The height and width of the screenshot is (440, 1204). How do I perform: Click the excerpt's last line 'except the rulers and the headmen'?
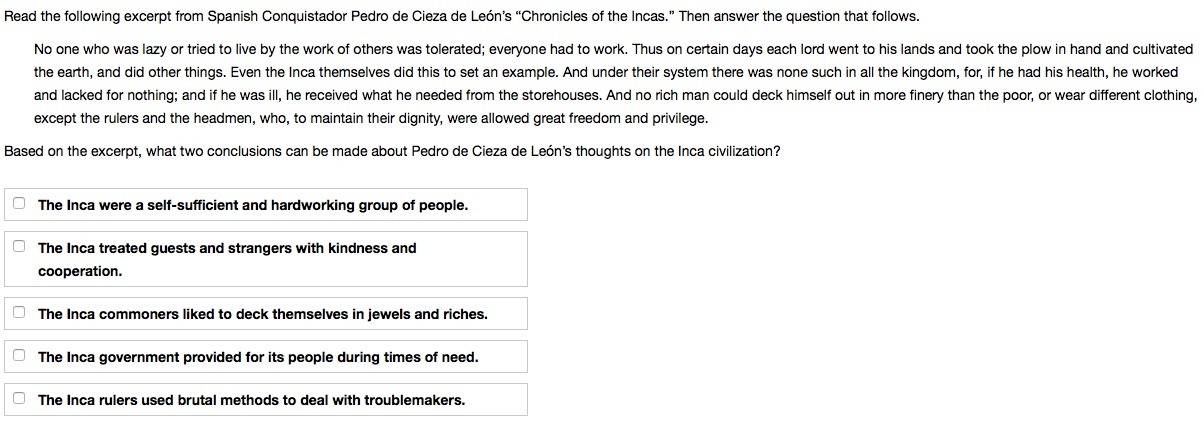click(x=370, y=118)
